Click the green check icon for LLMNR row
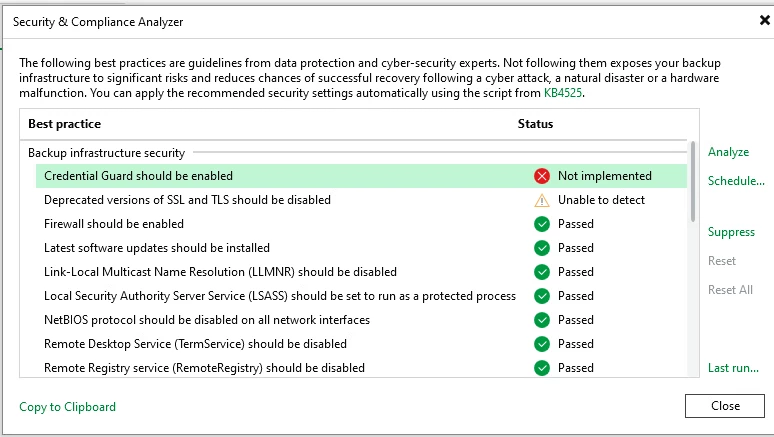 (542, 272)
